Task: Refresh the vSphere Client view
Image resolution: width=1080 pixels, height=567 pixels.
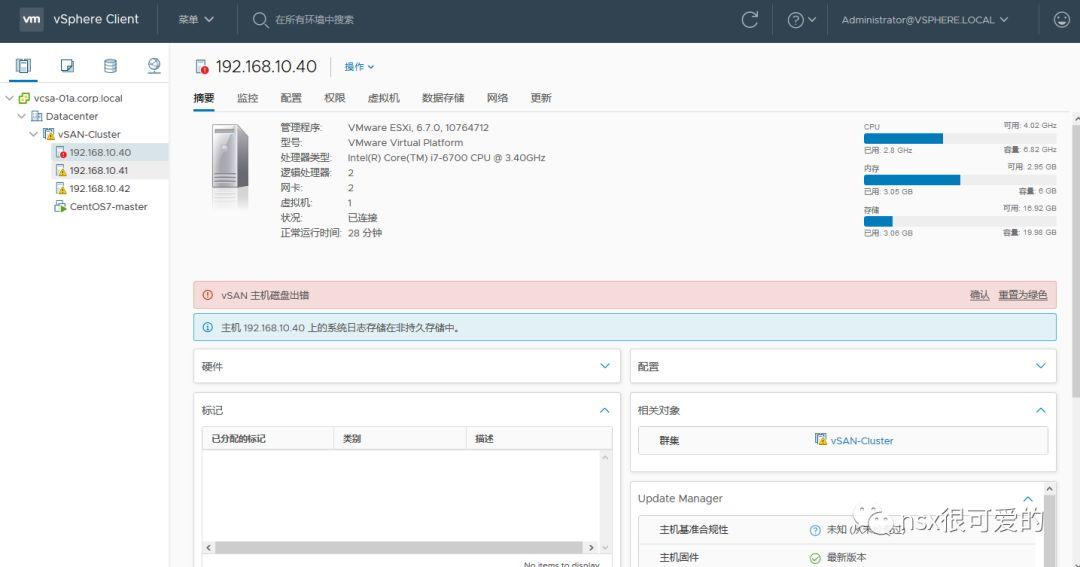Action: tap(749, 19)
